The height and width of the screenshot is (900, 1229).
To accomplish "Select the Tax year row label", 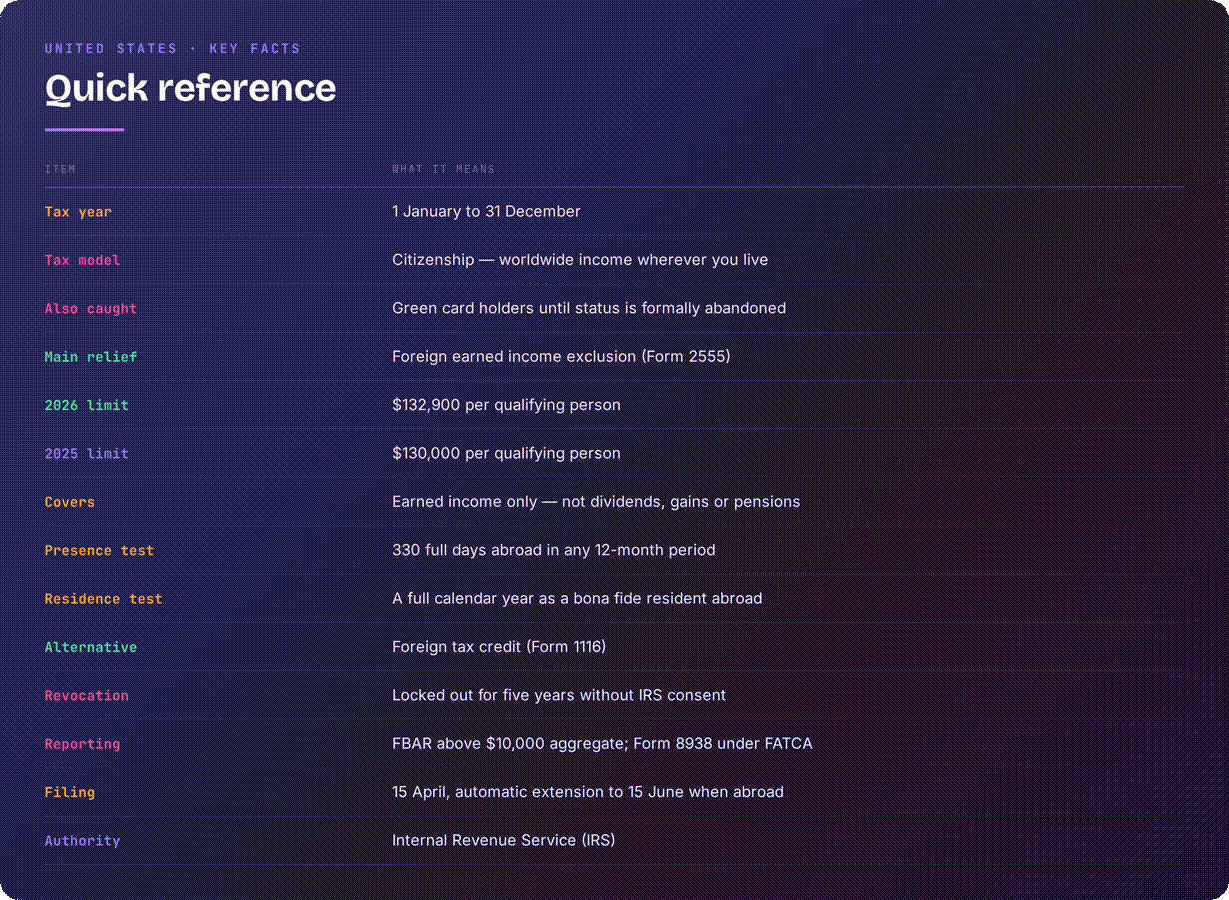I will click(78, 212).
